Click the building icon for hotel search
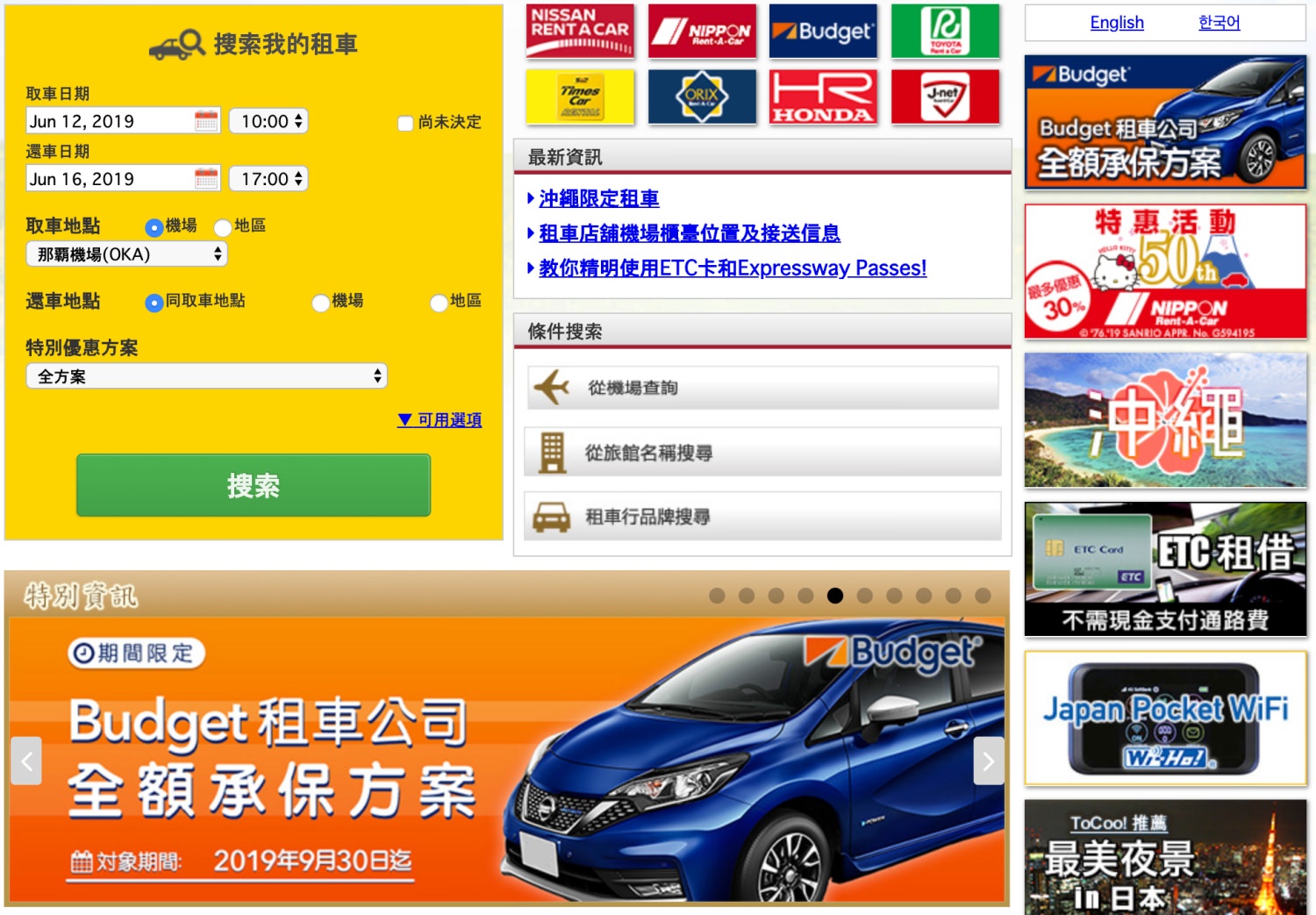Image resolution: width=1316 pixels, height=915 pixels. point(552,453)
